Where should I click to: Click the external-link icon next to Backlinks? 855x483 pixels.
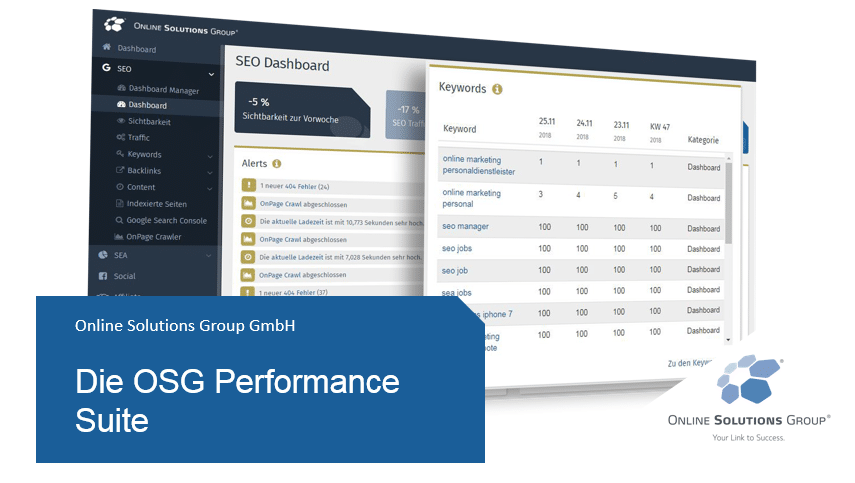click(x=120, y=170)
